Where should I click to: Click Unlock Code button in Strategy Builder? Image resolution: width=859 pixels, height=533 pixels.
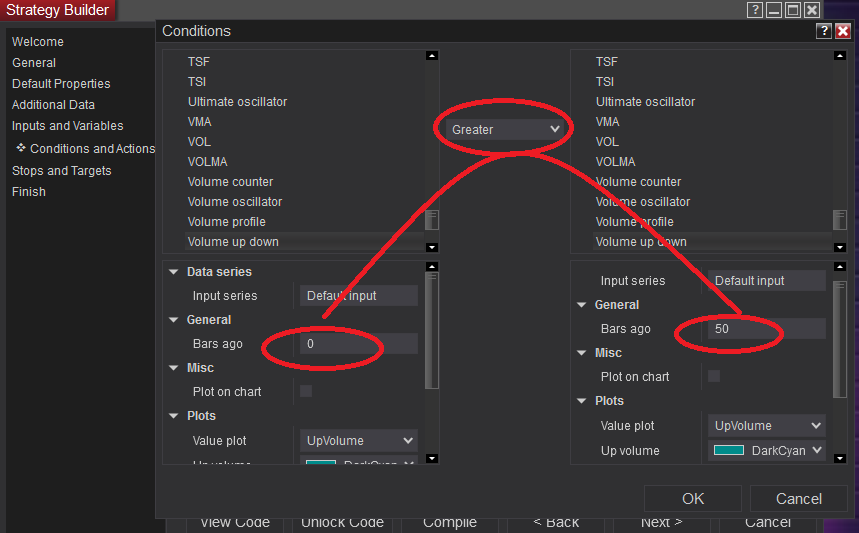(342, 524)
